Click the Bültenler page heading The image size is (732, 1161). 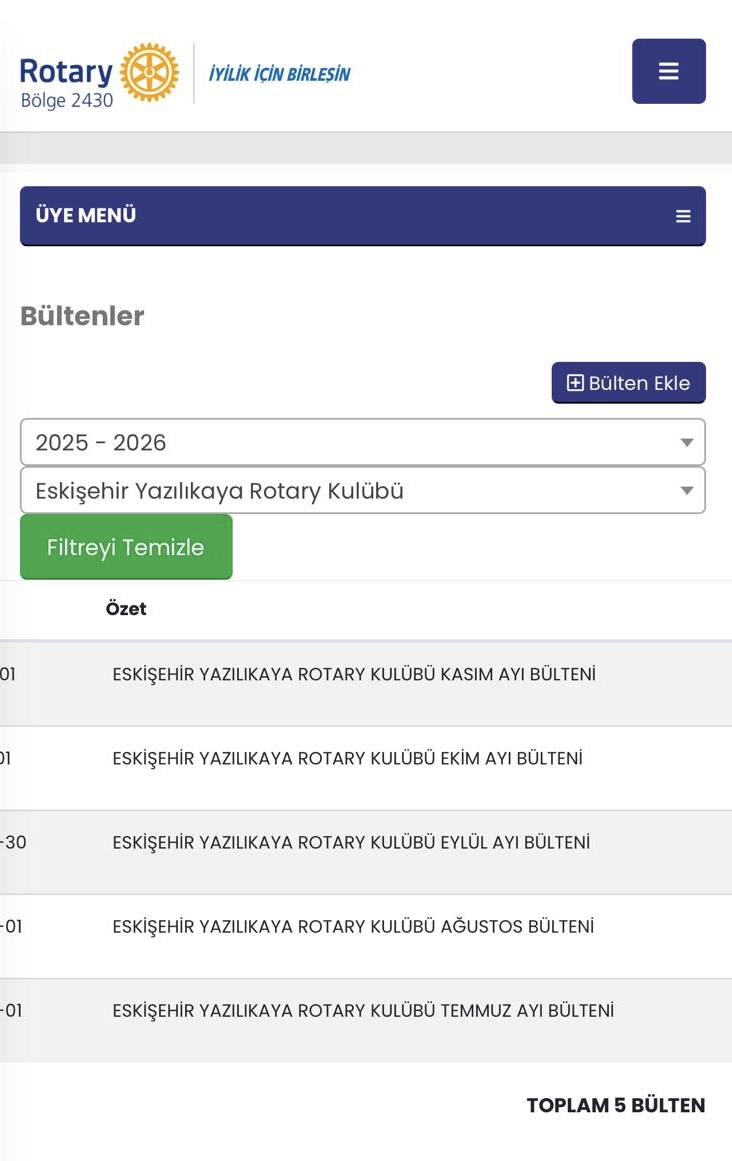coord(82,316)
